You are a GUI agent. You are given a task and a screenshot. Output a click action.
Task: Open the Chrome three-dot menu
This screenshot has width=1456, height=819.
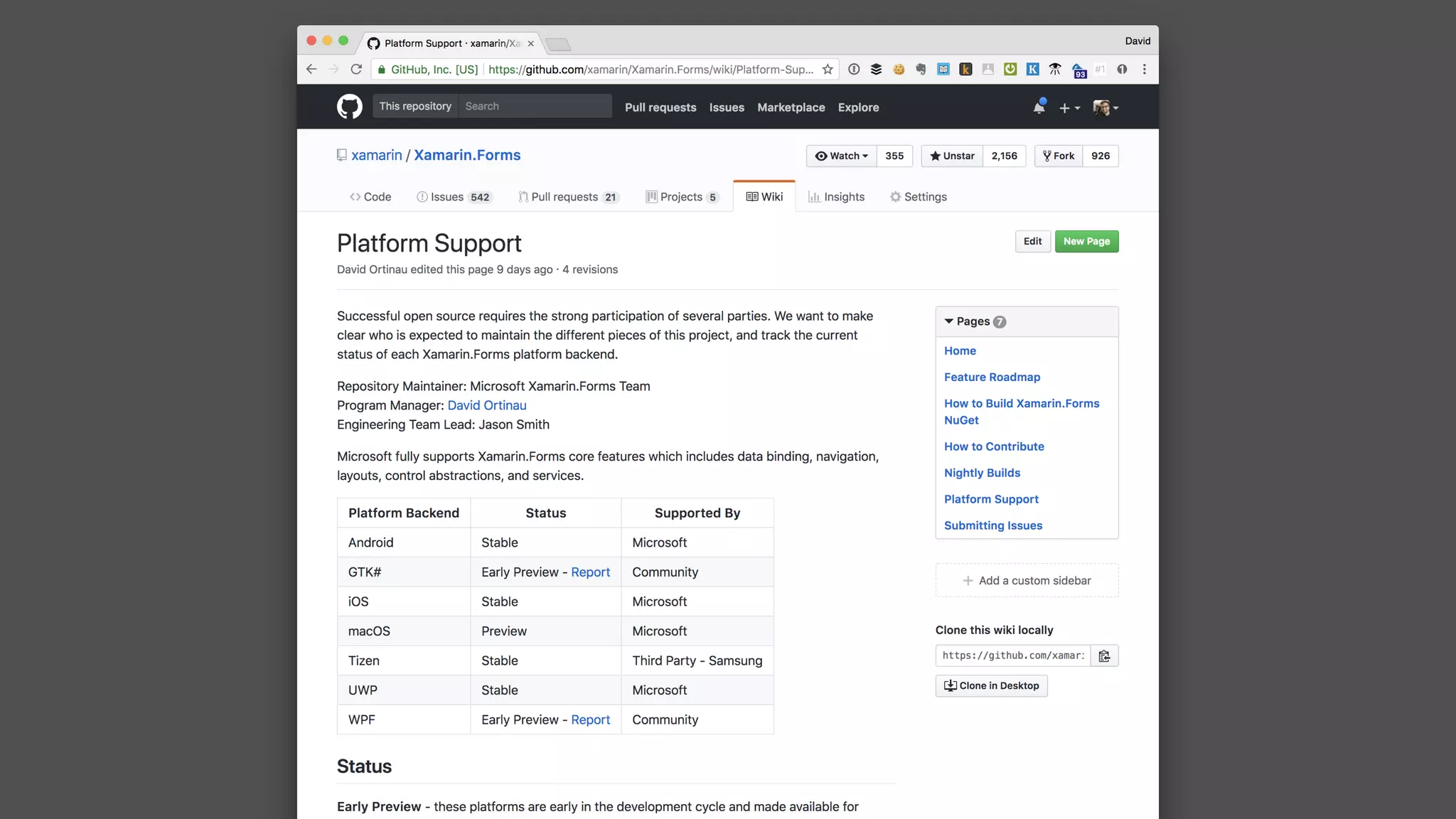click(1144, 69)
